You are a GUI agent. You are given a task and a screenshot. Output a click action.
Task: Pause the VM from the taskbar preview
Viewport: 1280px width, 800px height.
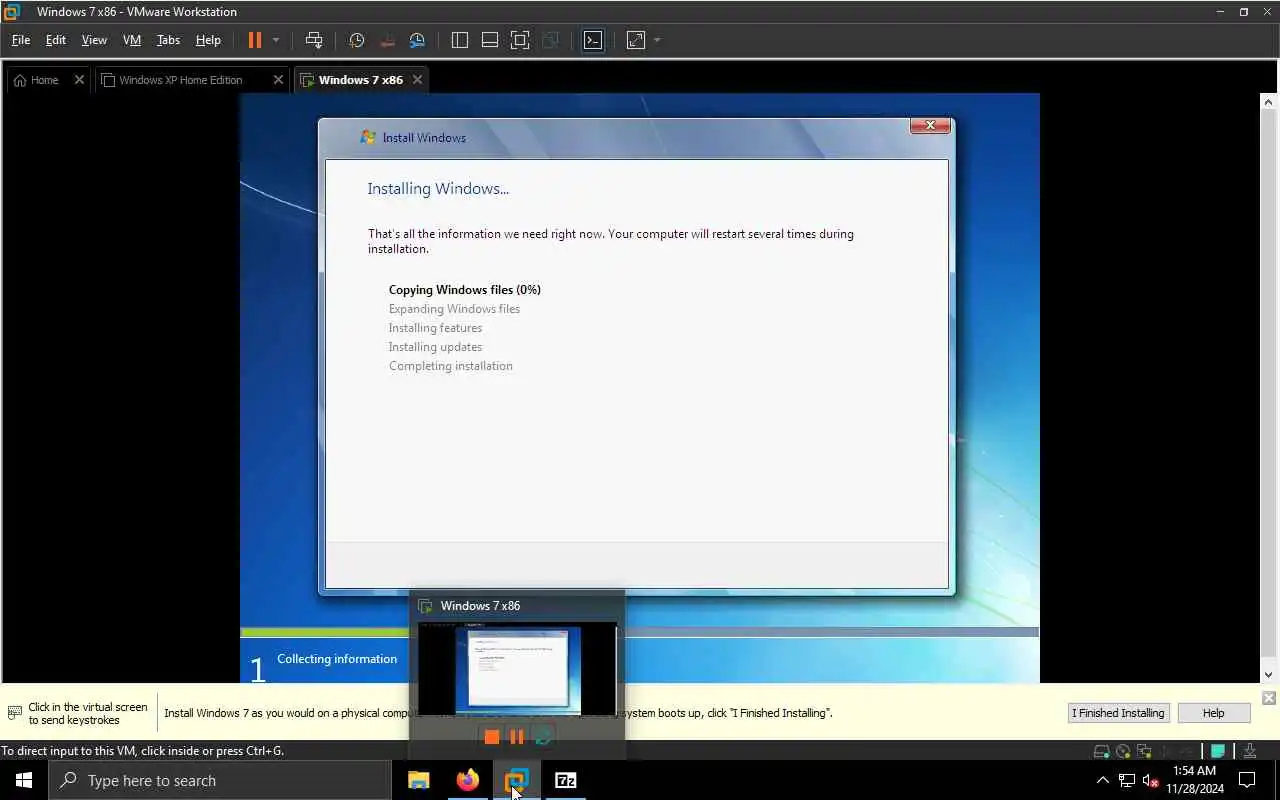[x=517, y=737]
